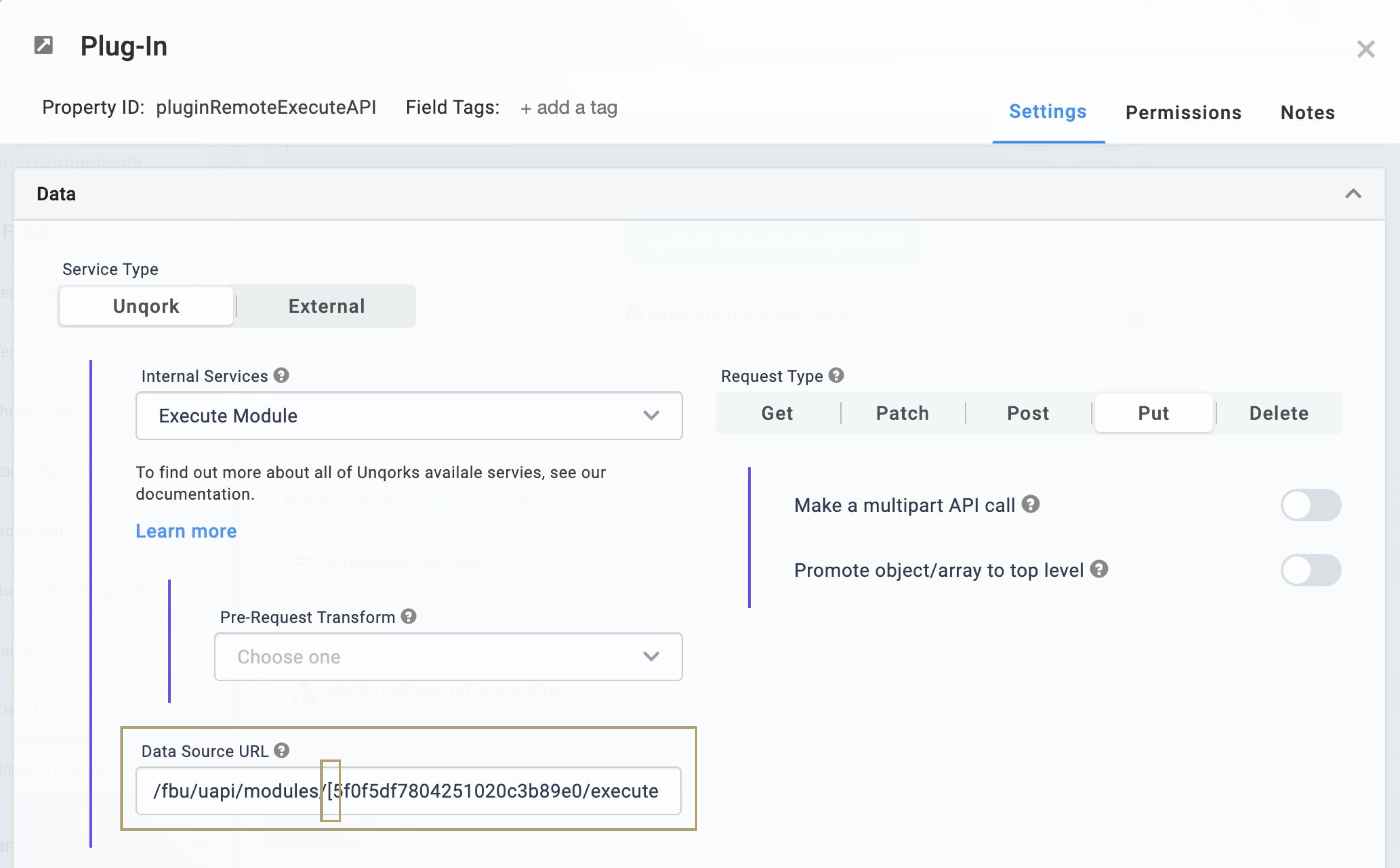Switch to the Notes tab
The height and width of the screenshot is (868, 1400).
click(x=1307, y=113)
